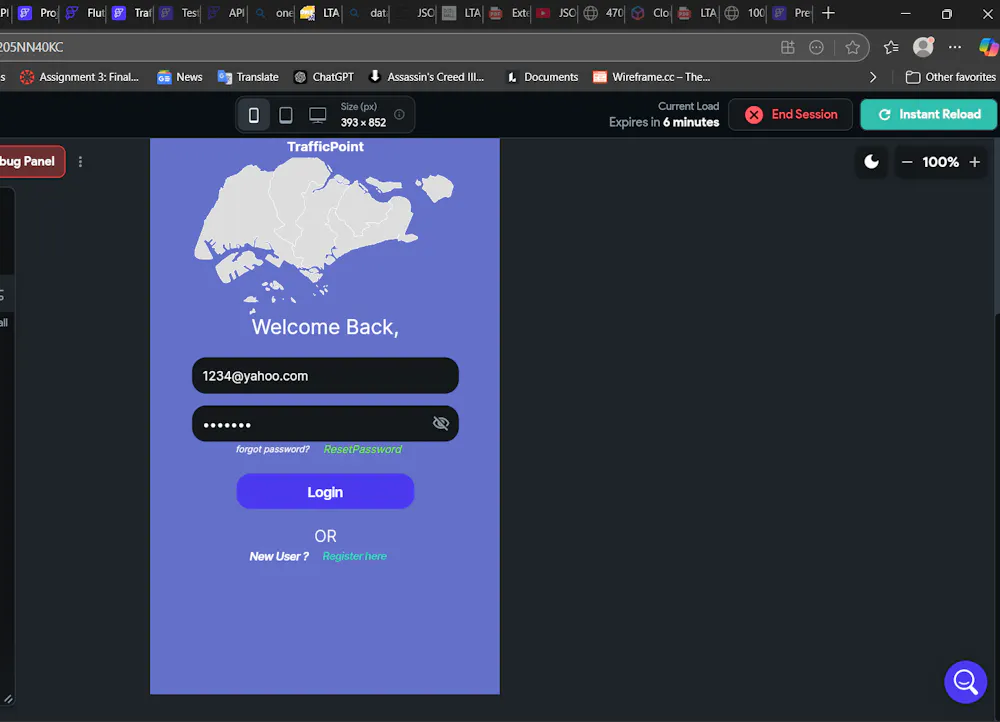Open the Translate bookmark
This screenshot has height=722, width=1000.
(x=248, y=77)
